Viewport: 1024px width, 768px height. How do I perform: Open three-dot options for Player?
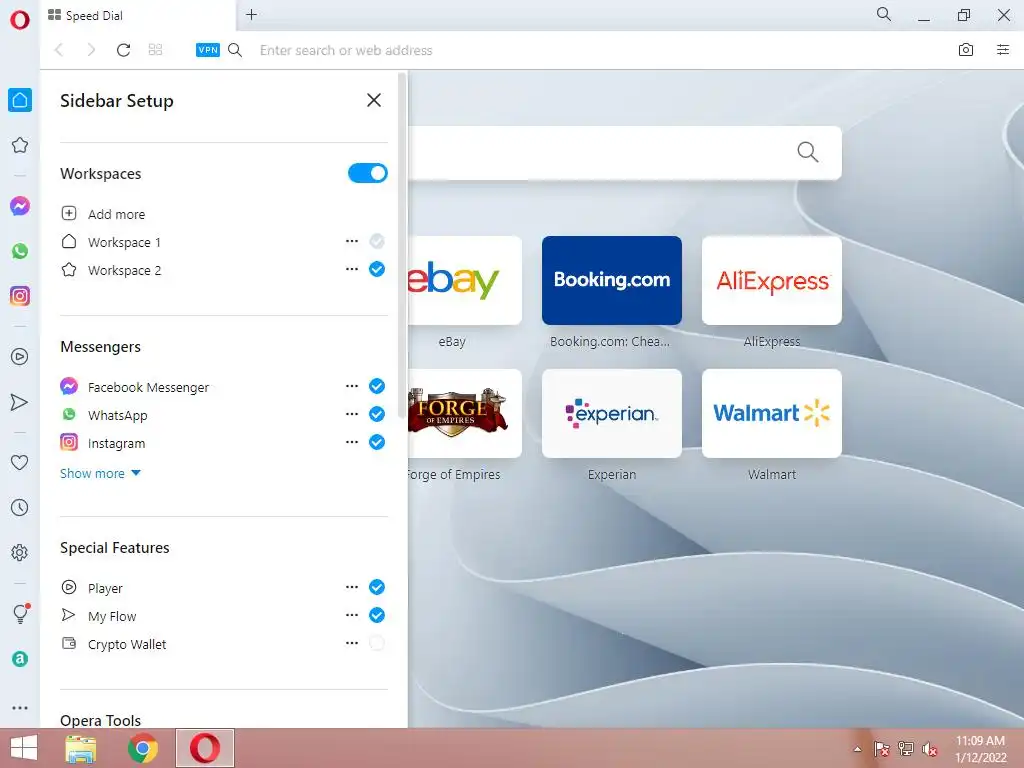click(x=352, y=587)
